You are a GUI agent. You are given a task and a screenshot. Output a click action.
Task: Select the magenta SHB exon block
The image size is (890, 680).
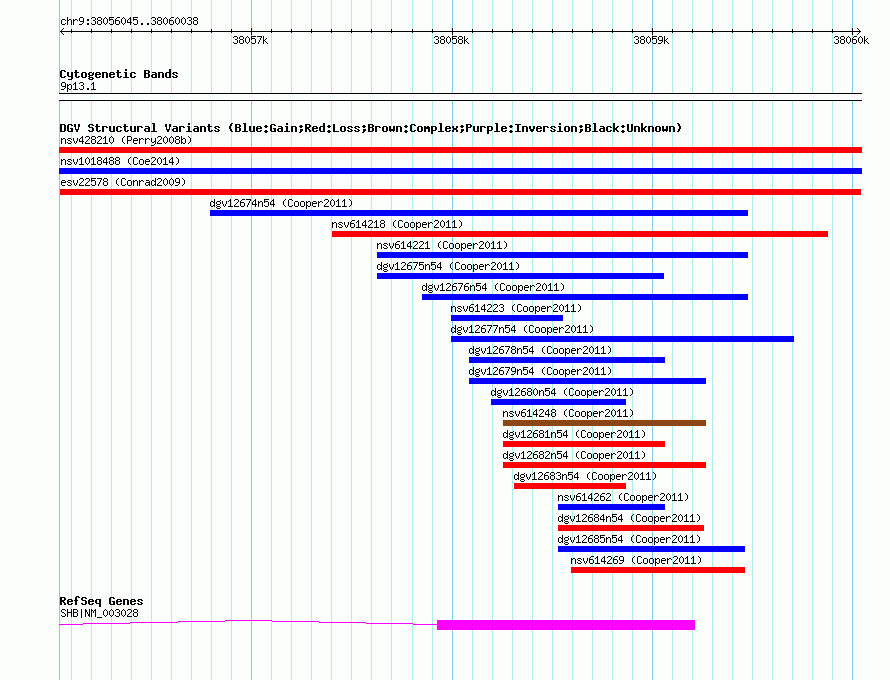(566, 625)
